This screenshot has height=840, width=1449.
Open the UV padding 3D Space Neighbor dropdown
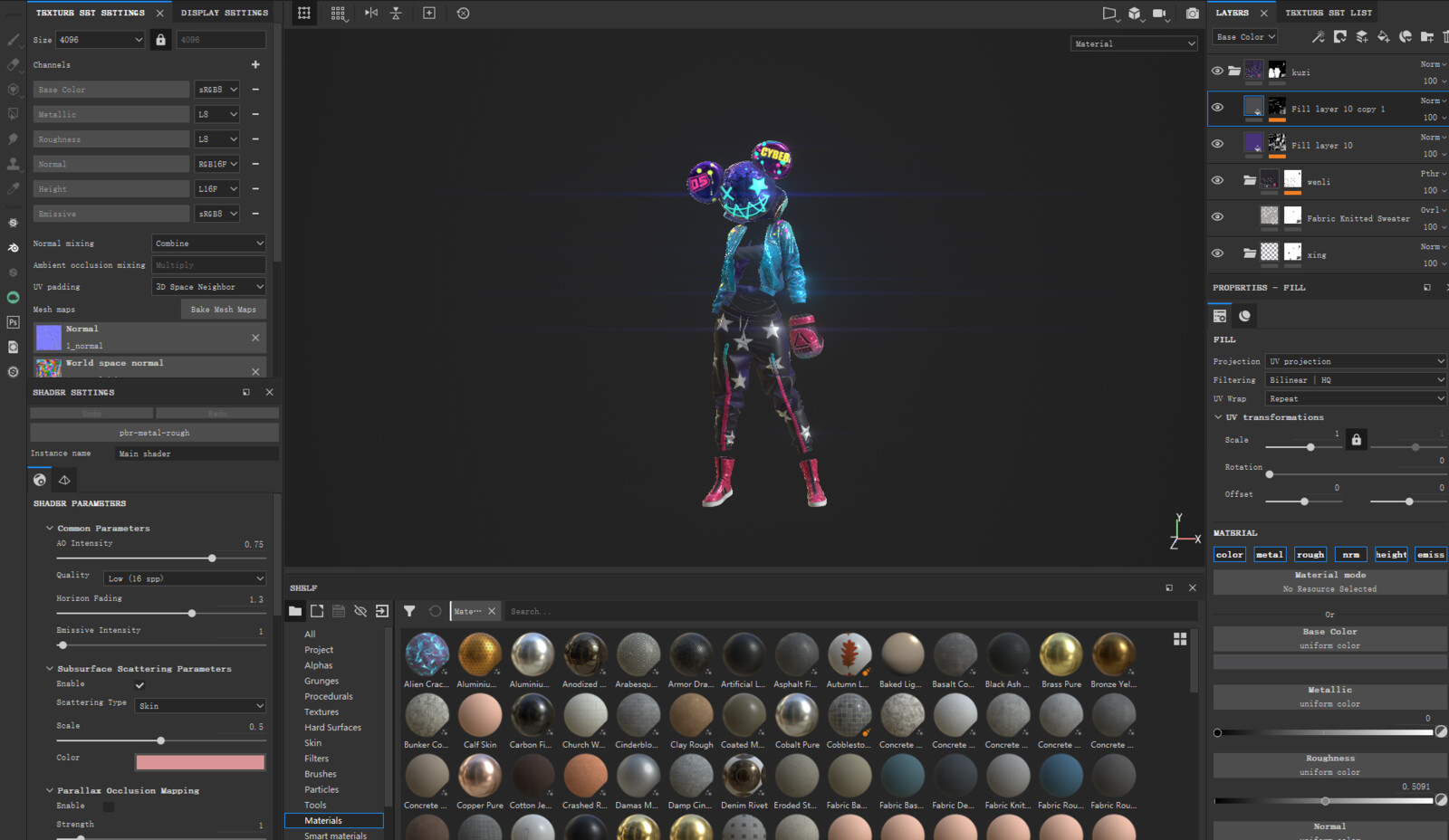point(209,287)
